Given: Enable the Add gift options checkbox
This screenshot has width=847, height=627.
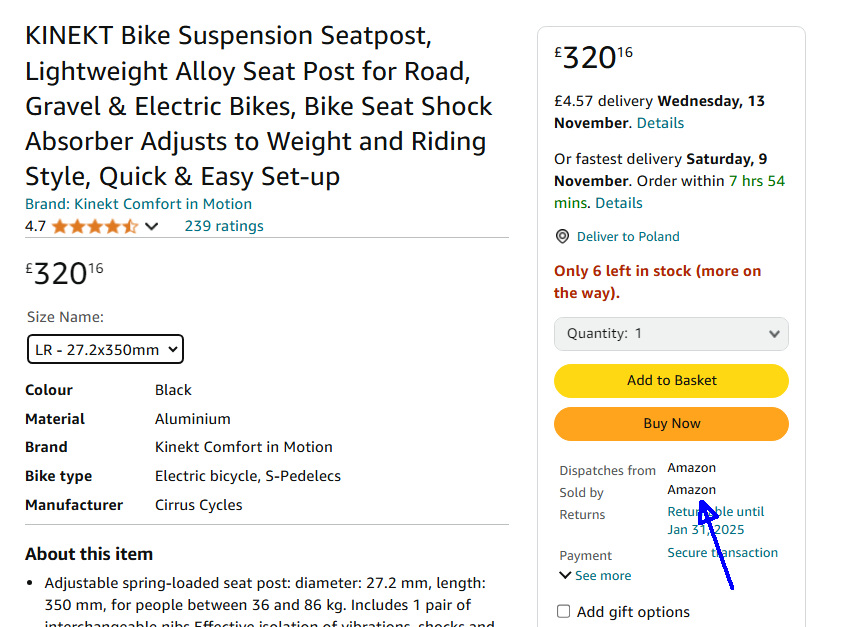Looking at the screenshot, I should [564, 612].
